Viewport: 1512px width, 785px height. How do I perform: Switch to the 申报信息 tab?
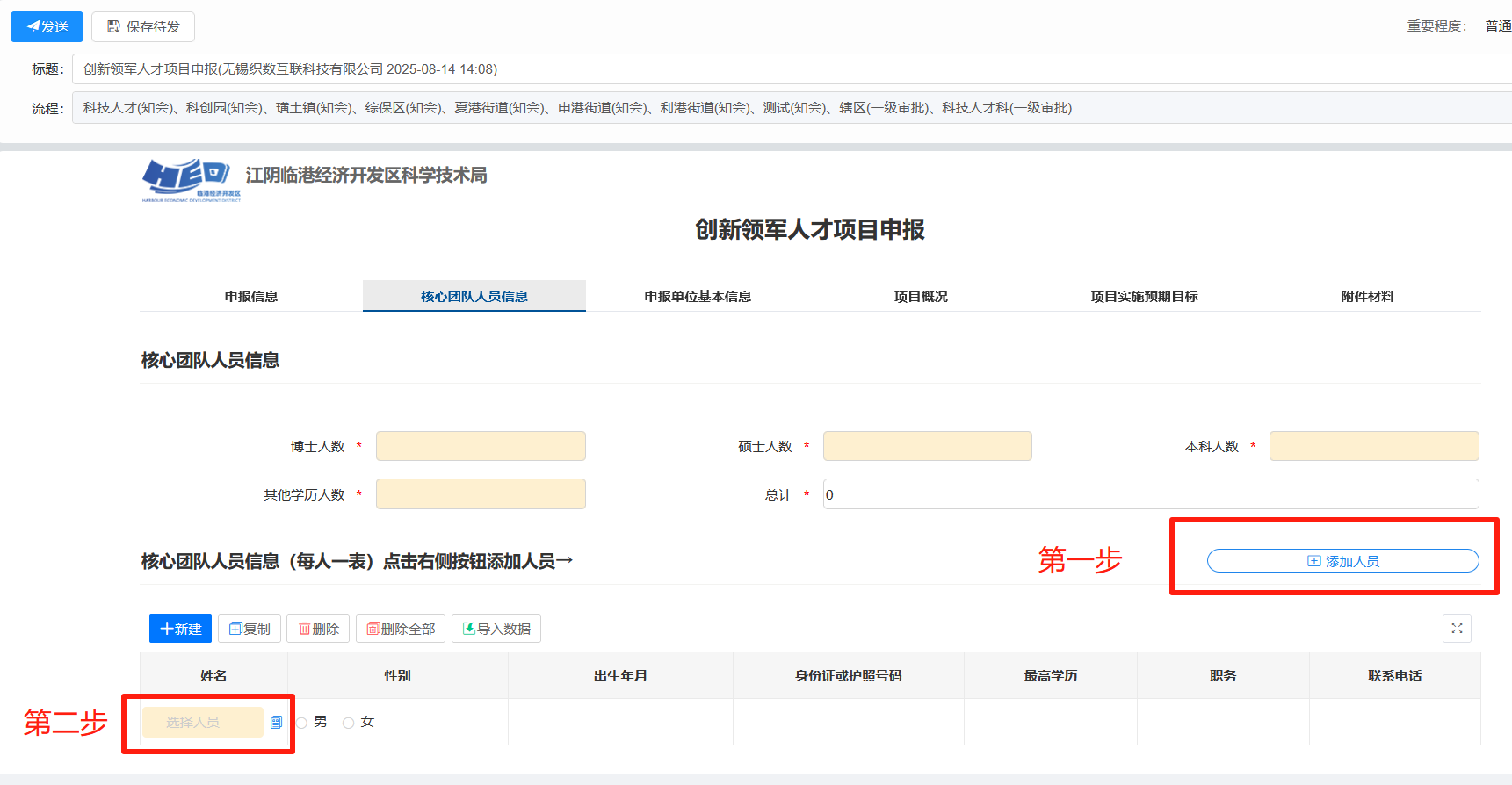click(251, 297)
